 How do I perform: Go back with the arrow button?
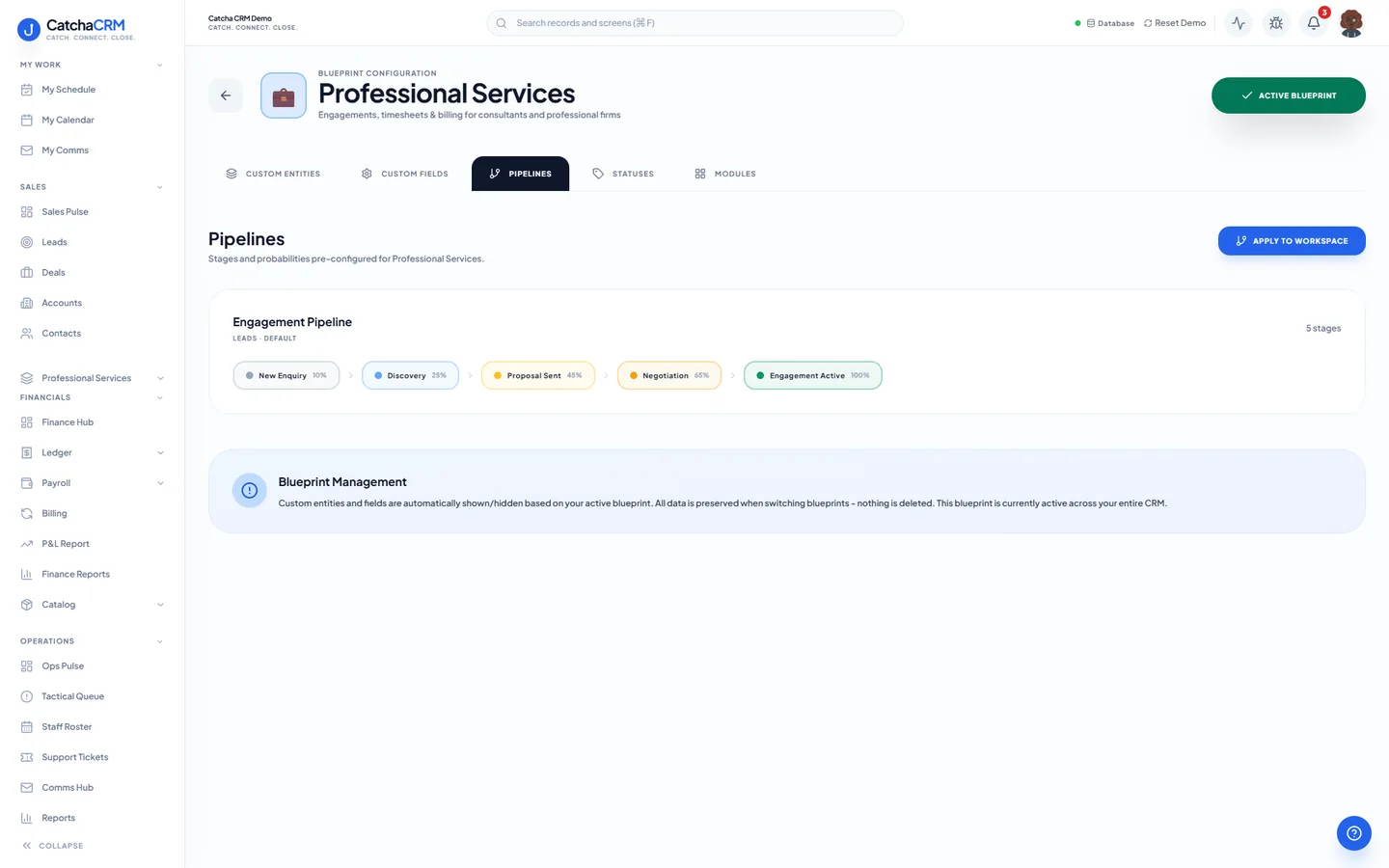226,95
